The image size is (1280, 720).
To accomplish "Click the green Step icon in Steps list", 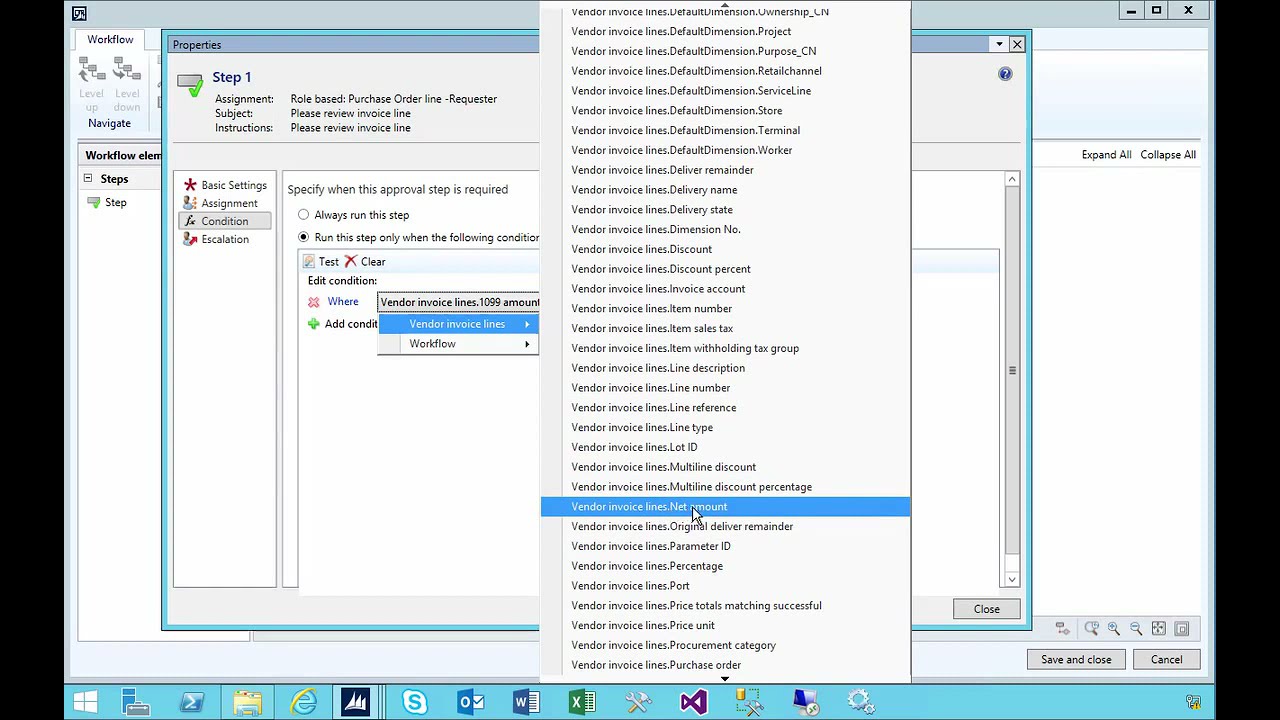I will click(93, 202).
